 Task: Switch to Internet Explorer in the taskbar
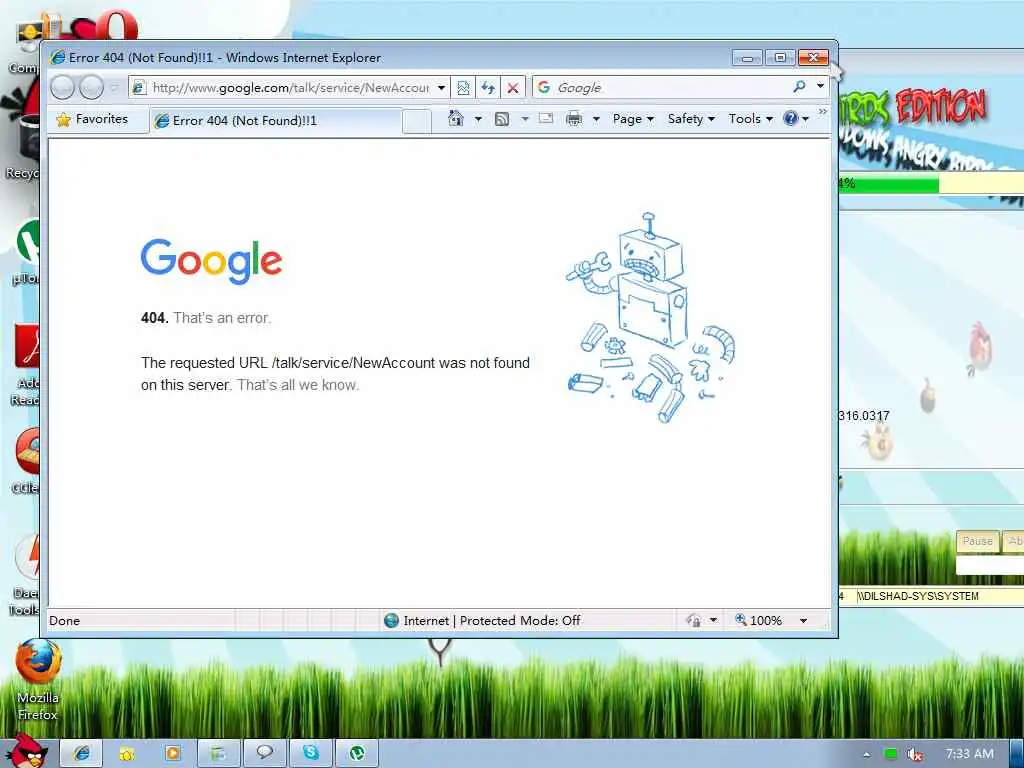pyautogui.click(x=81, y=754)
